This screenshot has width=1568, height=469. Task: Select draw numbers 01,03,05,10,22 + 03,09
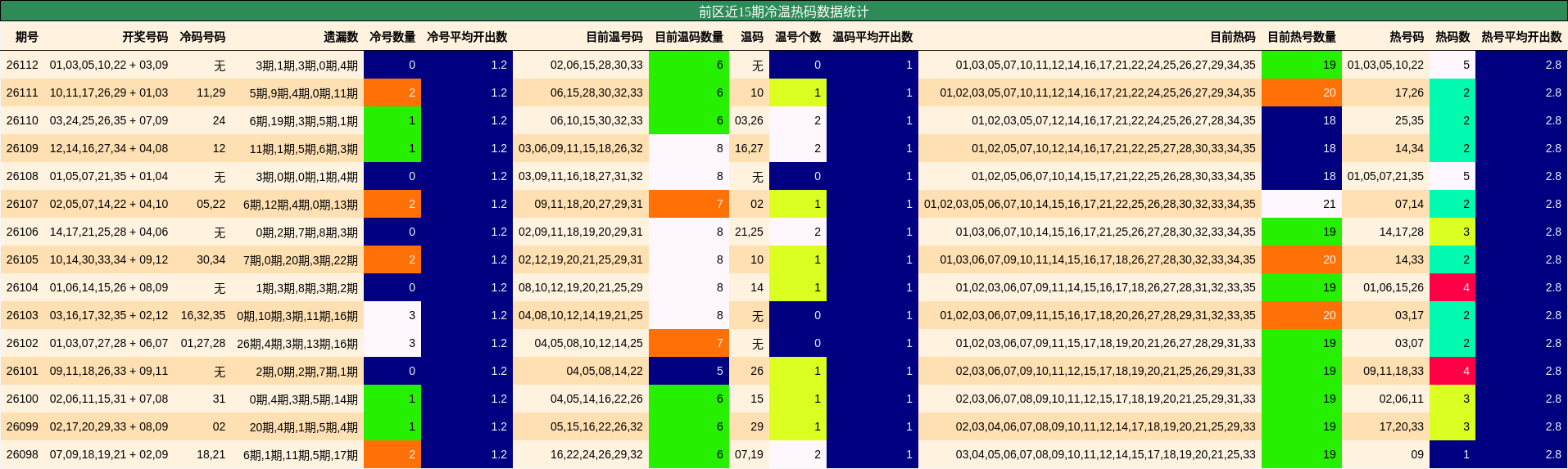point(109,65)
